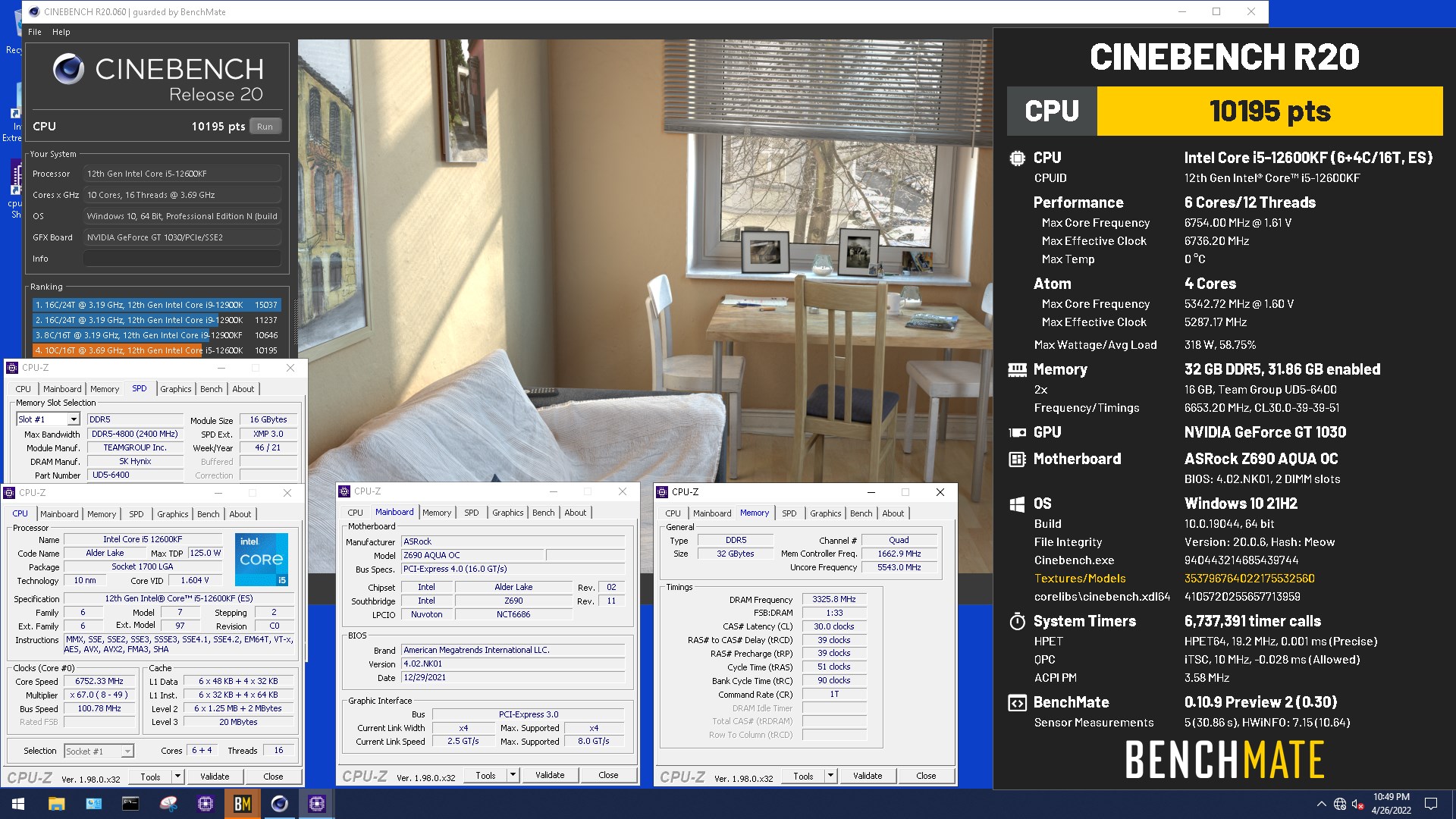Screen dimensions: 1456x819
Task: Open the CPU-Z taskbar icon
Action: click(x=317, y=804)
